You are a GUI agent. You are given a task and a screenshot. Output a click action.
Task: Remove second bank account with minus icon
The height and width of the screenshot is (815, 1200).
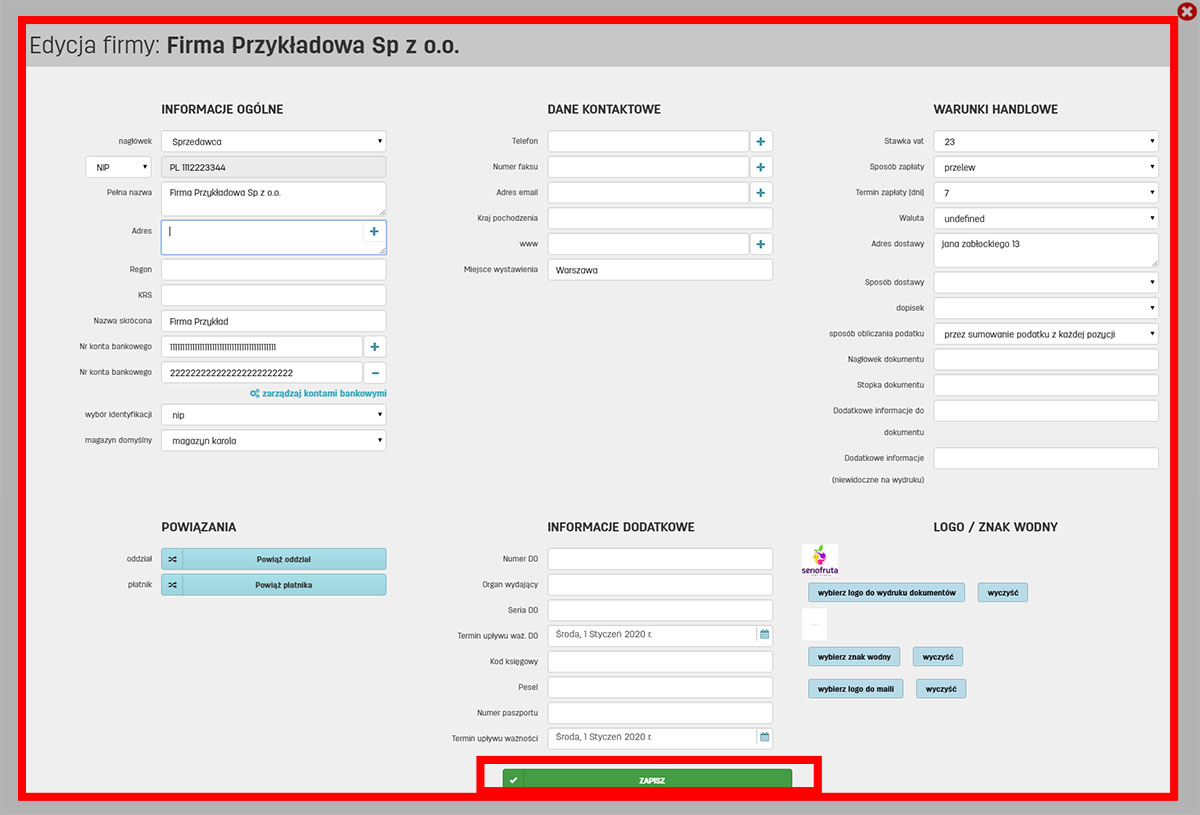coord(374,373)
